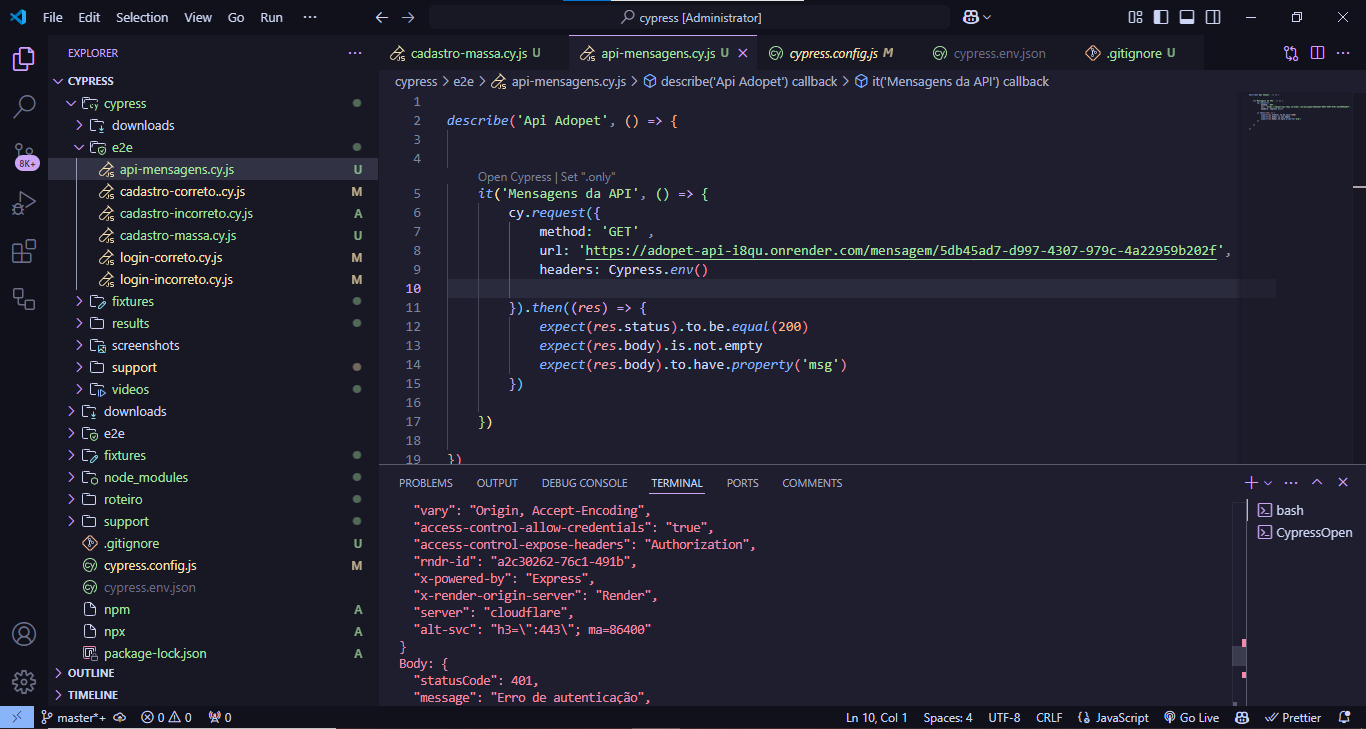Expand the roteiro folder
The image size is (1366, 729).
pos(71,499)
